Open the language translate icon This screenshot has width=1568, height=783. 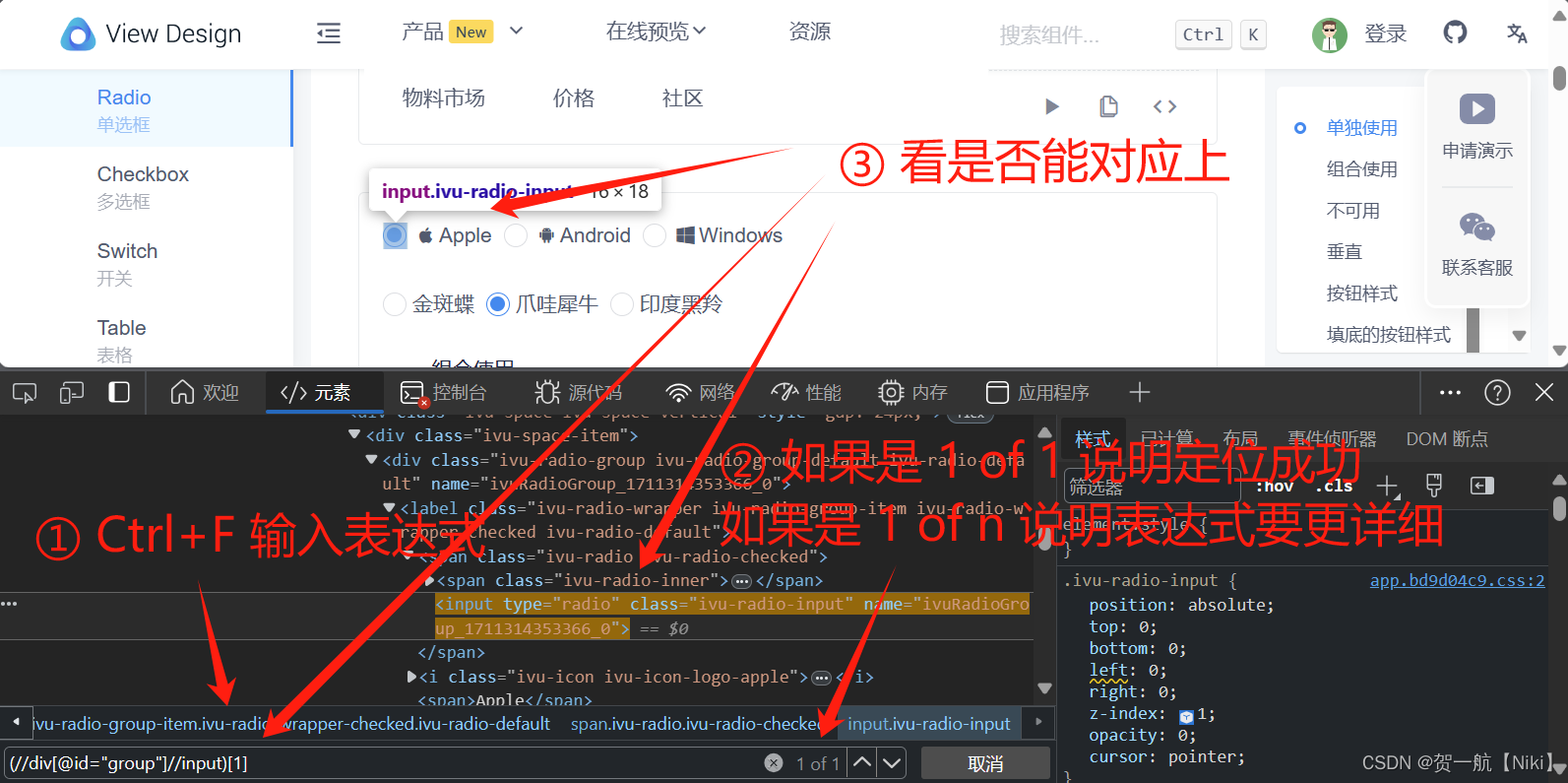pyautogui.click(x=1517, y=33)
